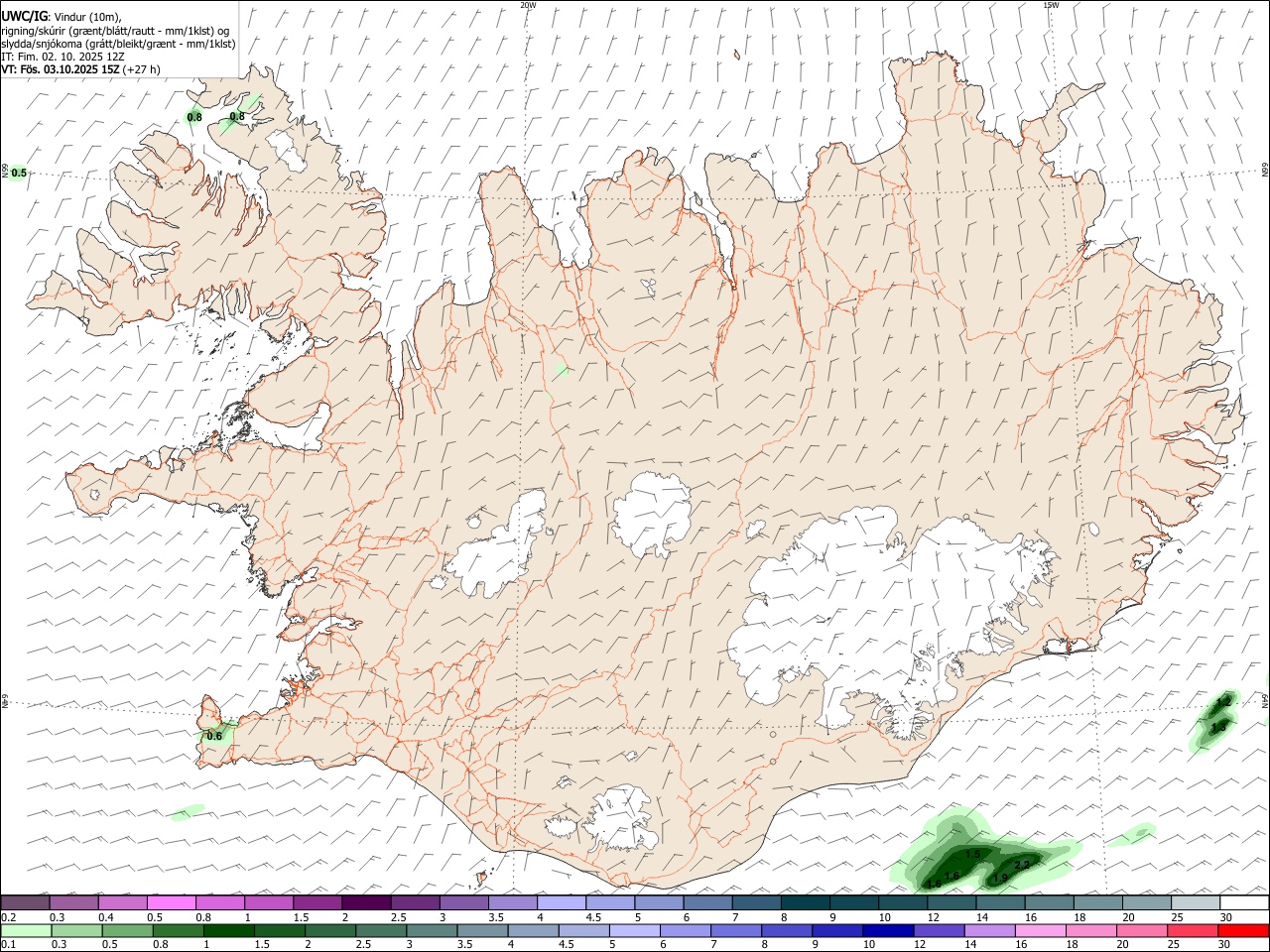
Task: Click the 20W longitude label
Action: pyautogui.click(x=528, y=5)
